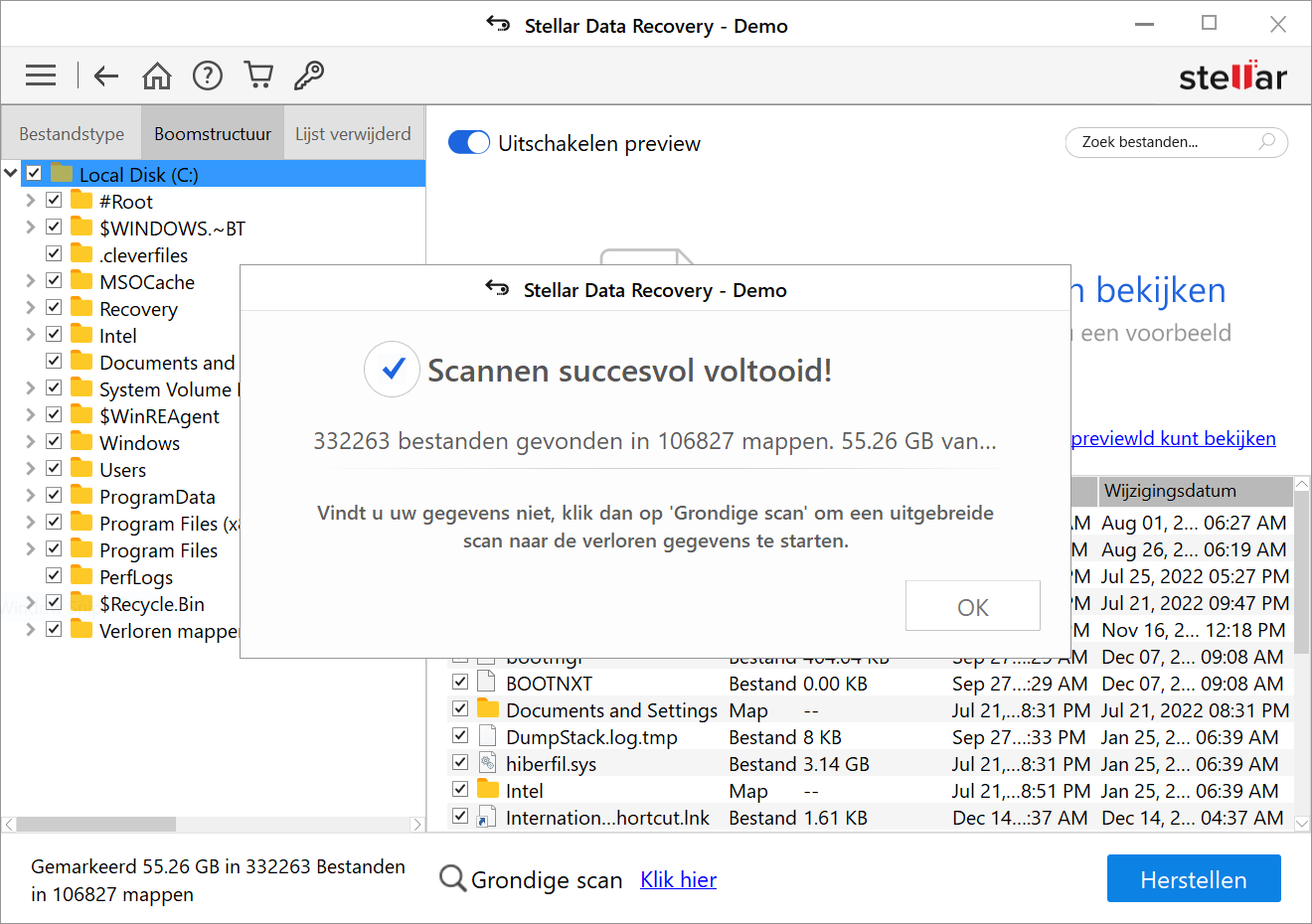Screen dimensions: 1312x924
Task: Go back with the arrow icon
Action: [106, 76]
